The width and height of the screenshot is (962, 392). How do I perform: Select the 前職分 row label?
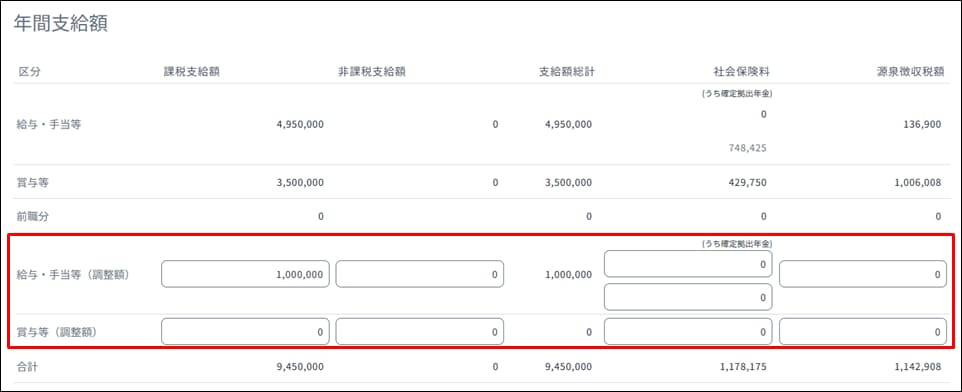(31, 216)
